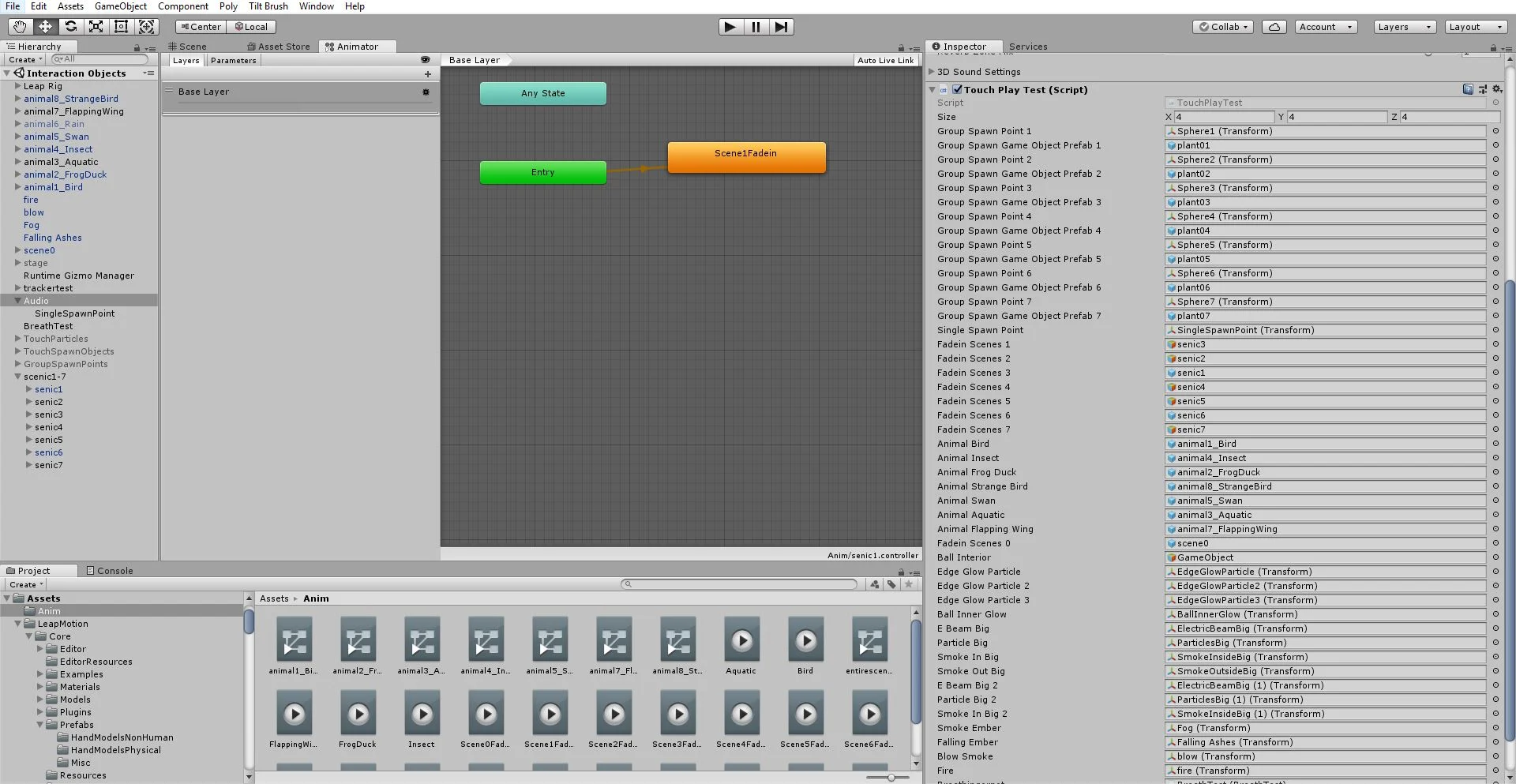Open Base Layer settings gear

click(426, 92)
